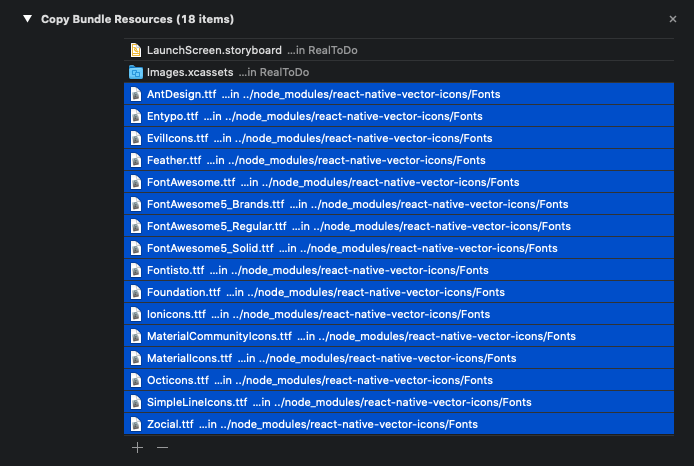
Task: Click the EvilIcons.ttf file icon
Action: point(136,138)
